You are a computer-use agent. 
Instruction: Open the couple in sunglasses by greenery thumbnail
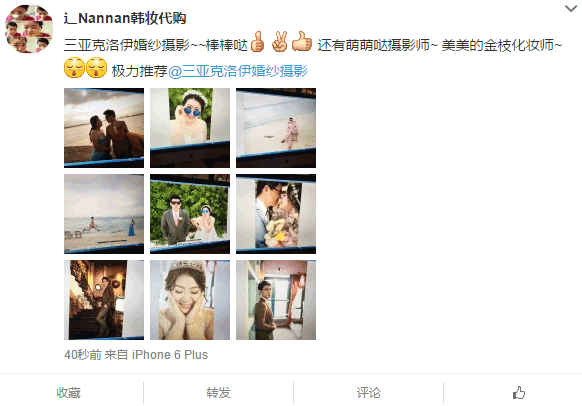click(x=190, y=214)
